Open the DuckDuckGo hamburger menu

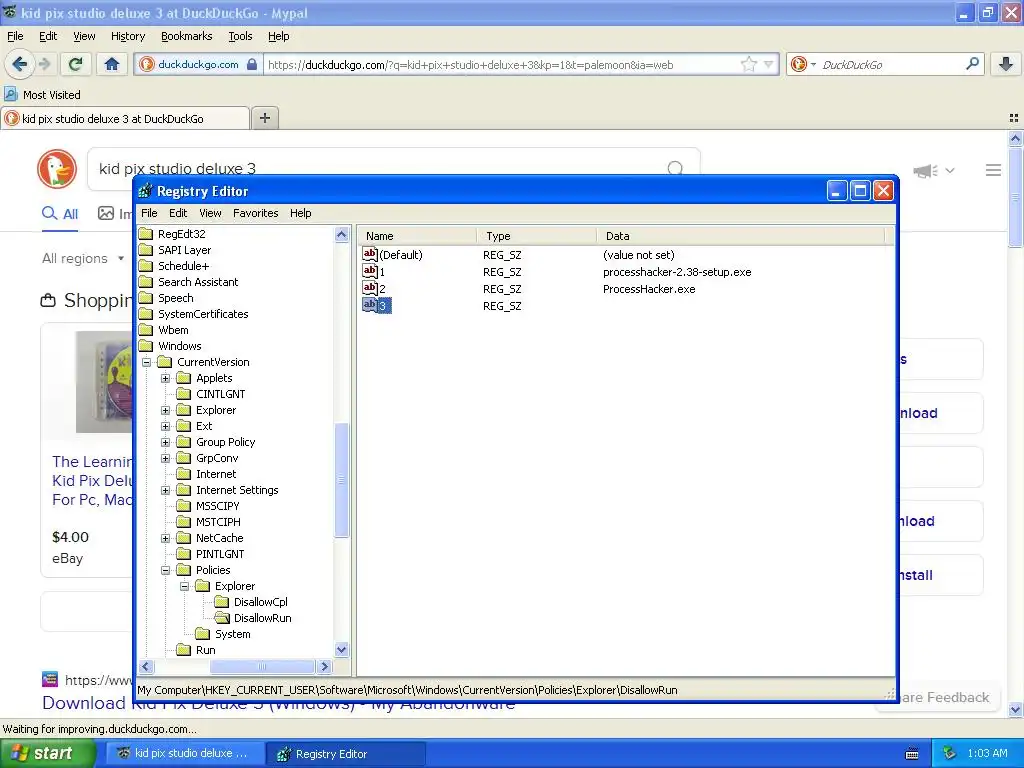993,170
